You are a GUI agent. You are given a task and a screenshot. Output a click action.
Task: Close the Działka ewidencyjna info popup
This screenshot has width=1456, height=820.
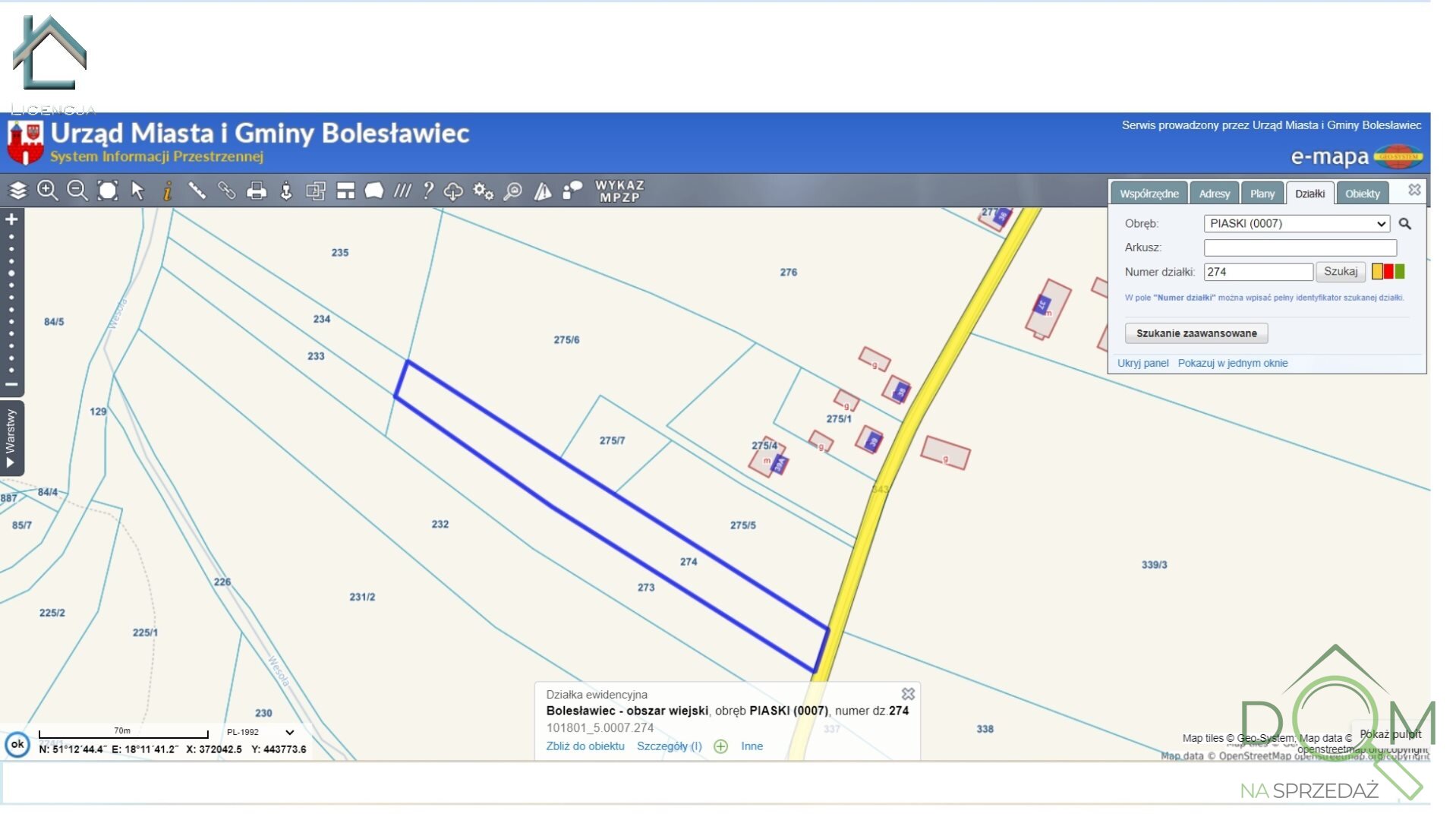point(908,694)
